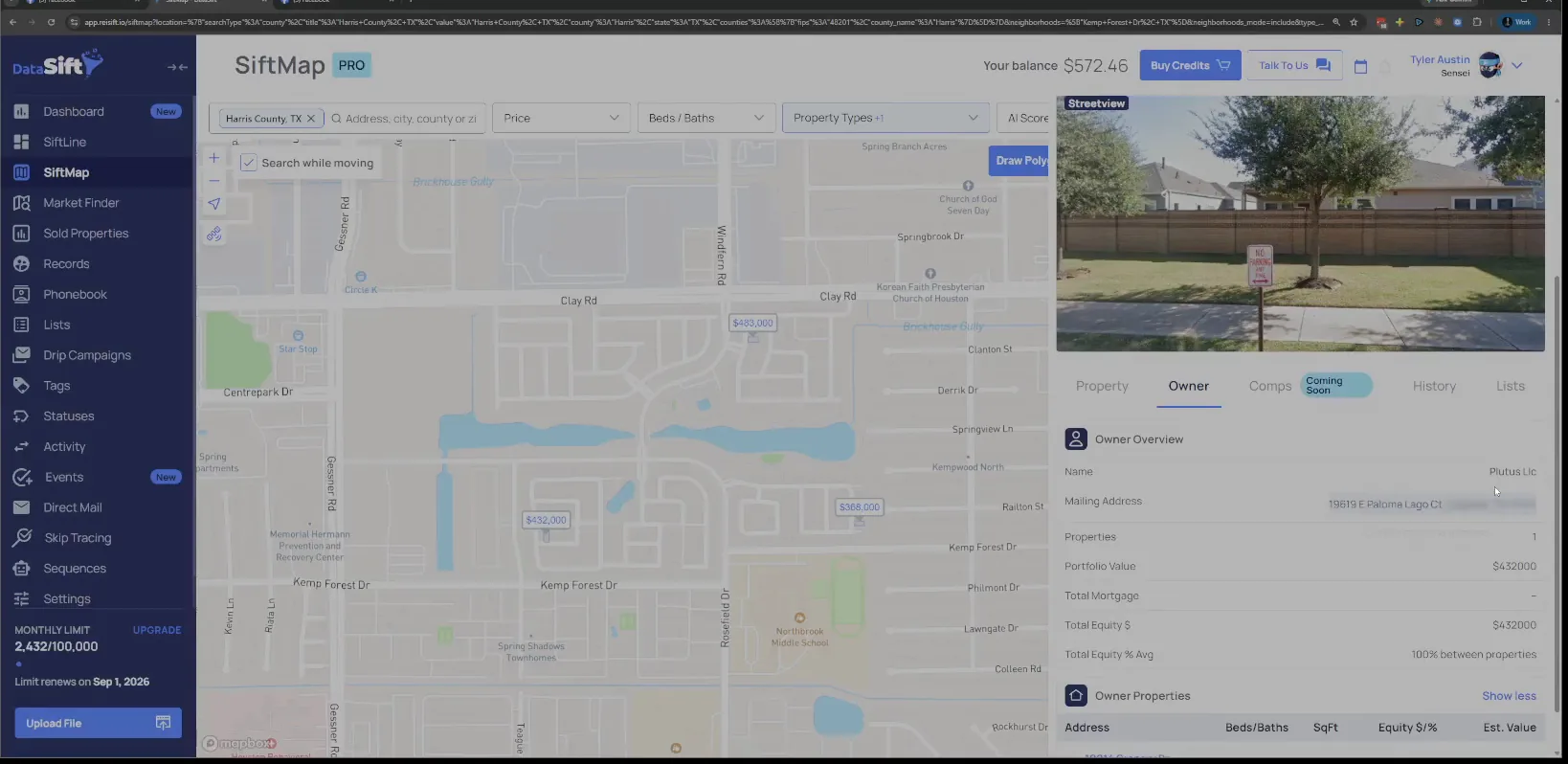
Task: Click the Plutus Llc owner name
Action: [x=1512, y=472]
